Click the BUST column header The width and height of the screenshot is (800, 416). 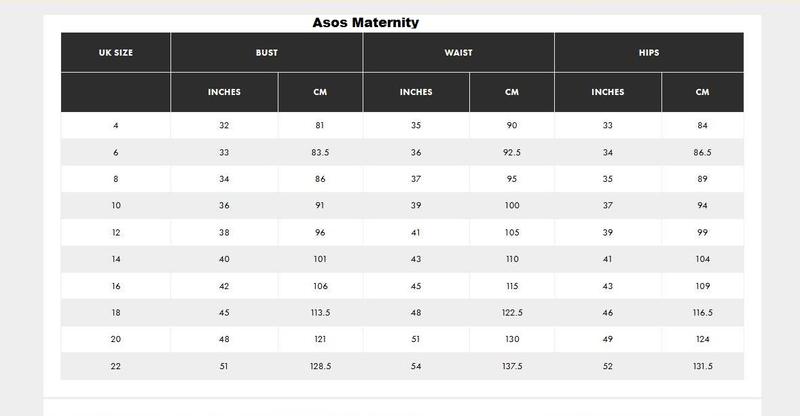(x=267, y=53)
